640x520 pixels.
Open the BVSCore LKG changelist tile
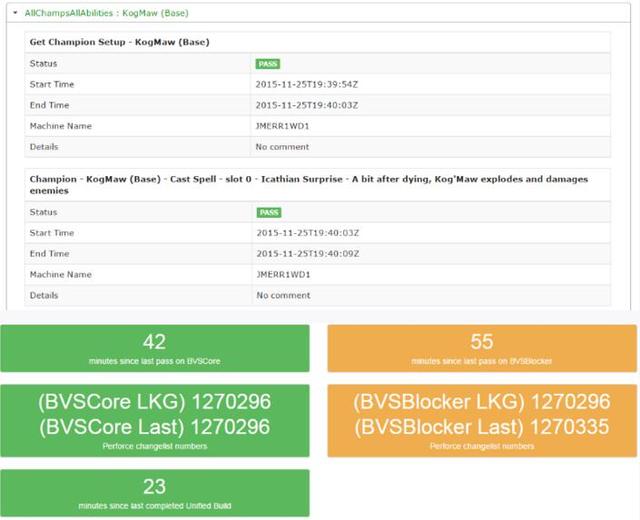tap(155, 421)
